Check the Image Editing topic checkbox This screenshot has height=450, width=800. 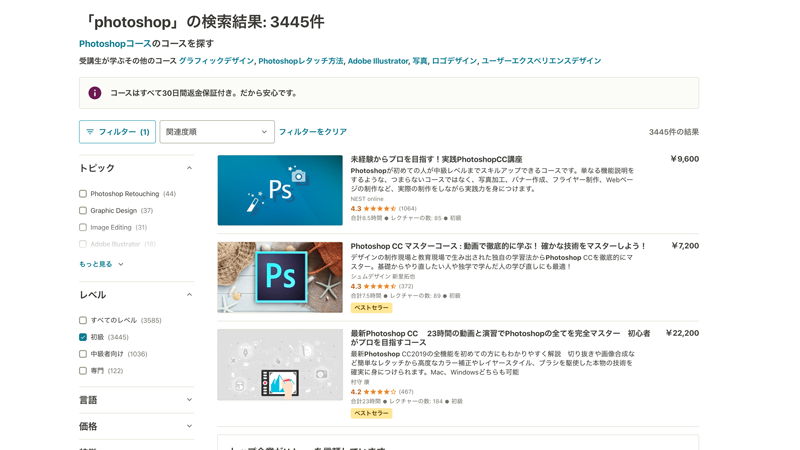83,228
